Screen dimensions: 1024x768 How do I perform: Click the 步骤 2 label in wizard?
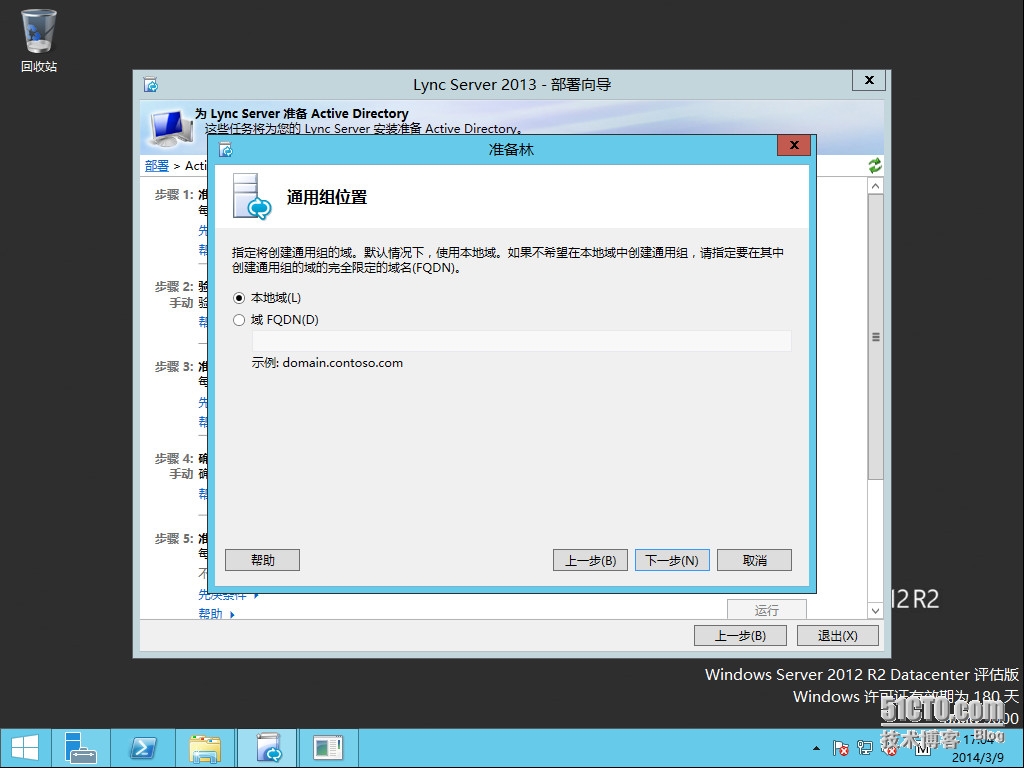(x=174, y=286)
